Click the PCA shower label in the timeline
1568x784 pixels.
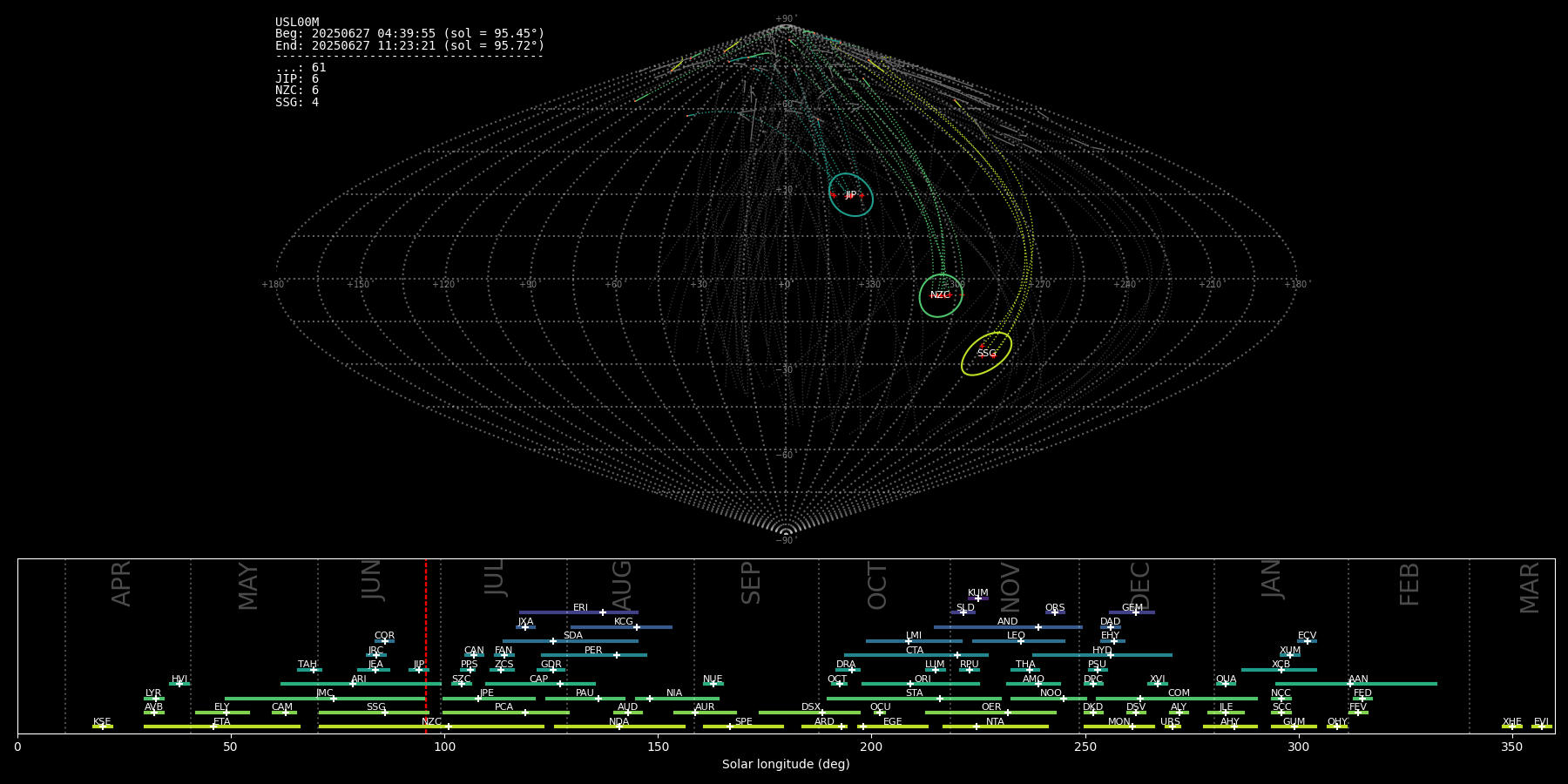(x=504, y=707)
